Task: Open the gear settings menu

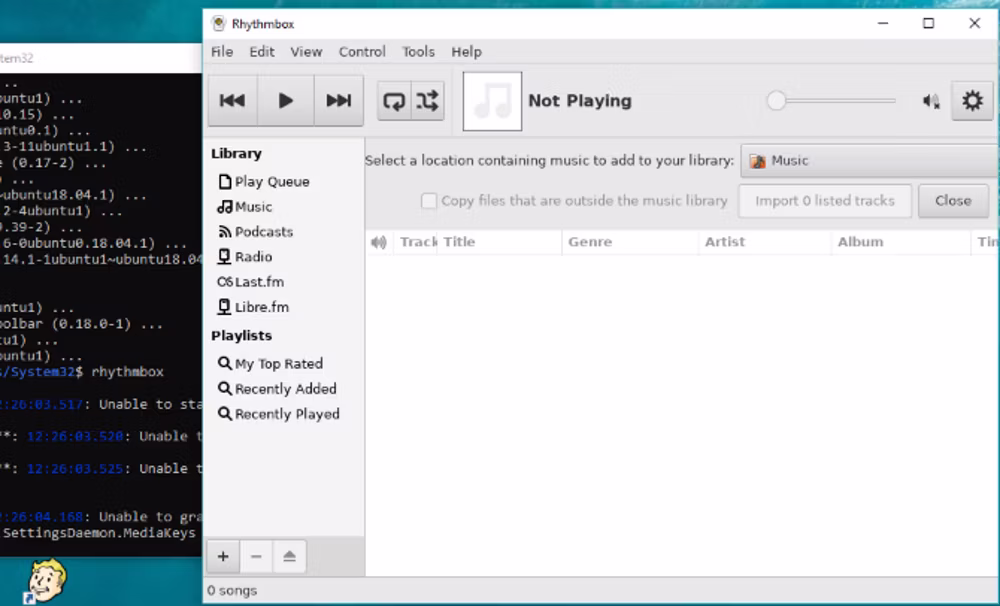Action: click(x=972, y=100)
